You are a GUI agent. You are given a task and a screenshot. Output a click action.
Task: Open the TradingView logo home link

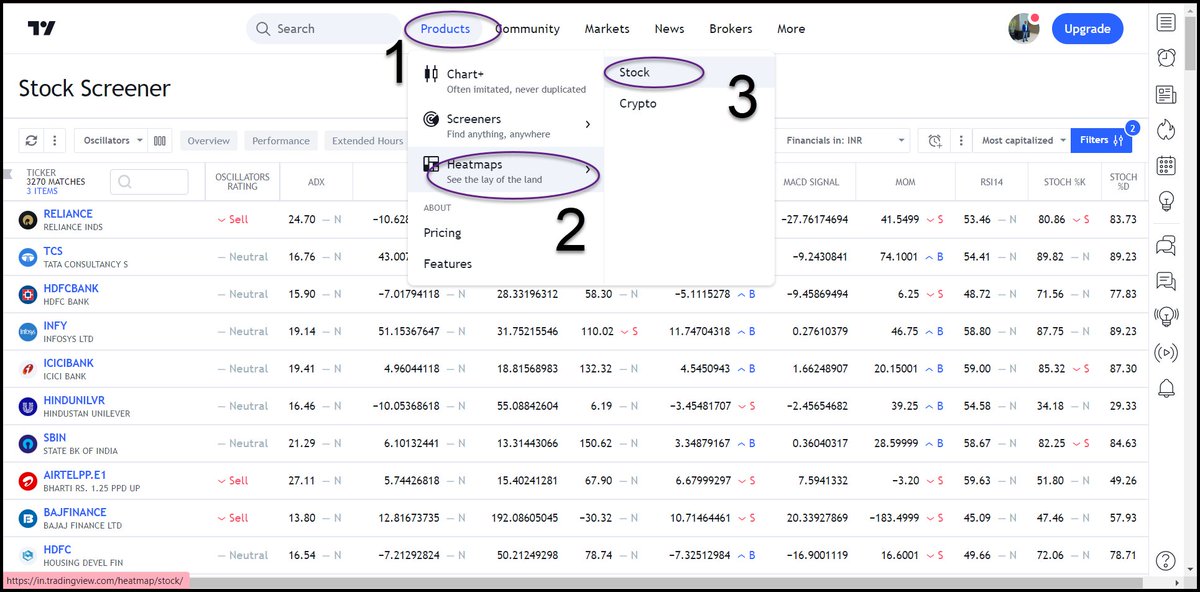pos(41,29)
